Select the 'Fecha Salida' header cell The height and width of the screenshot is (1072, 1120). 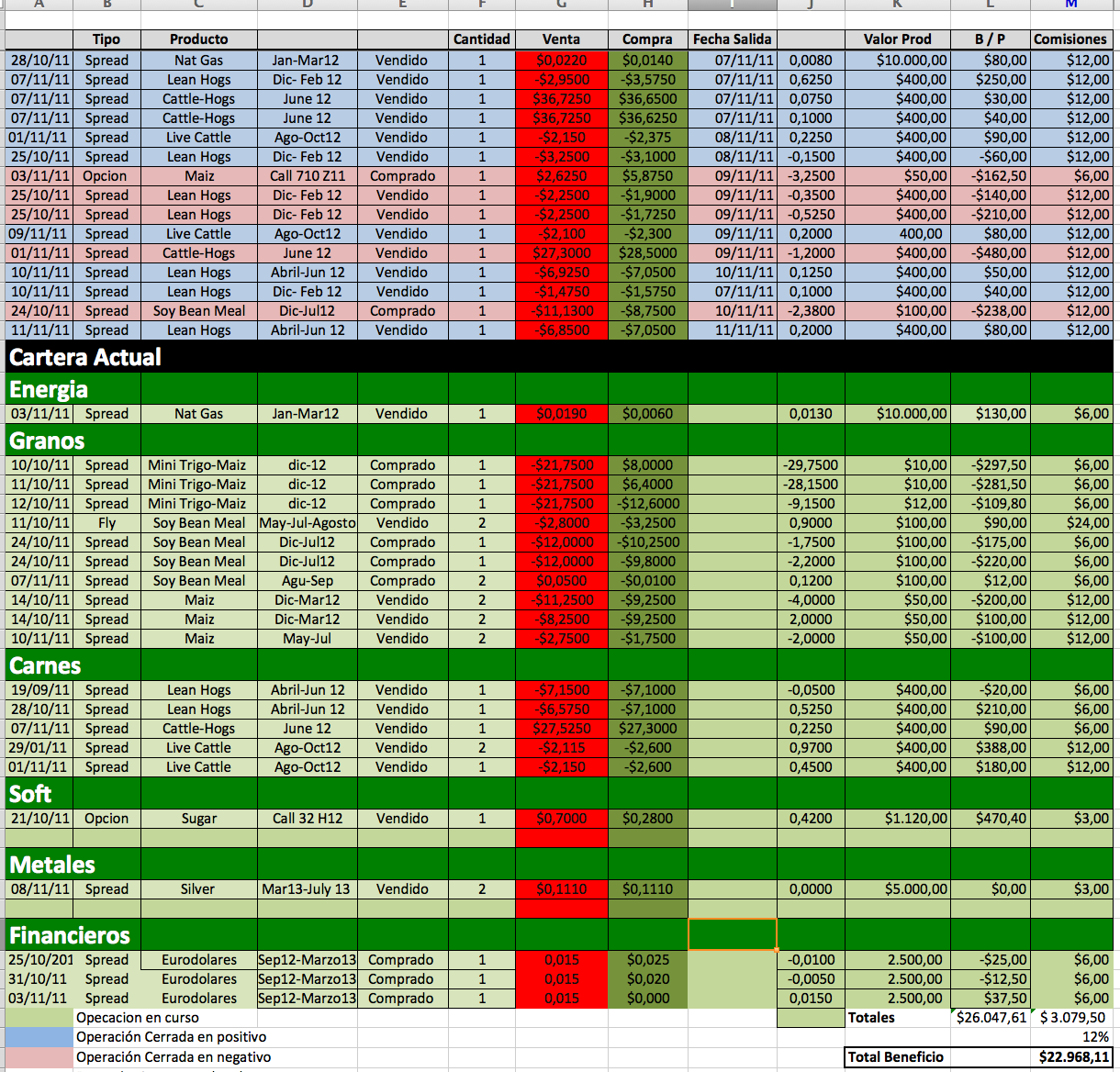(732, 39)
